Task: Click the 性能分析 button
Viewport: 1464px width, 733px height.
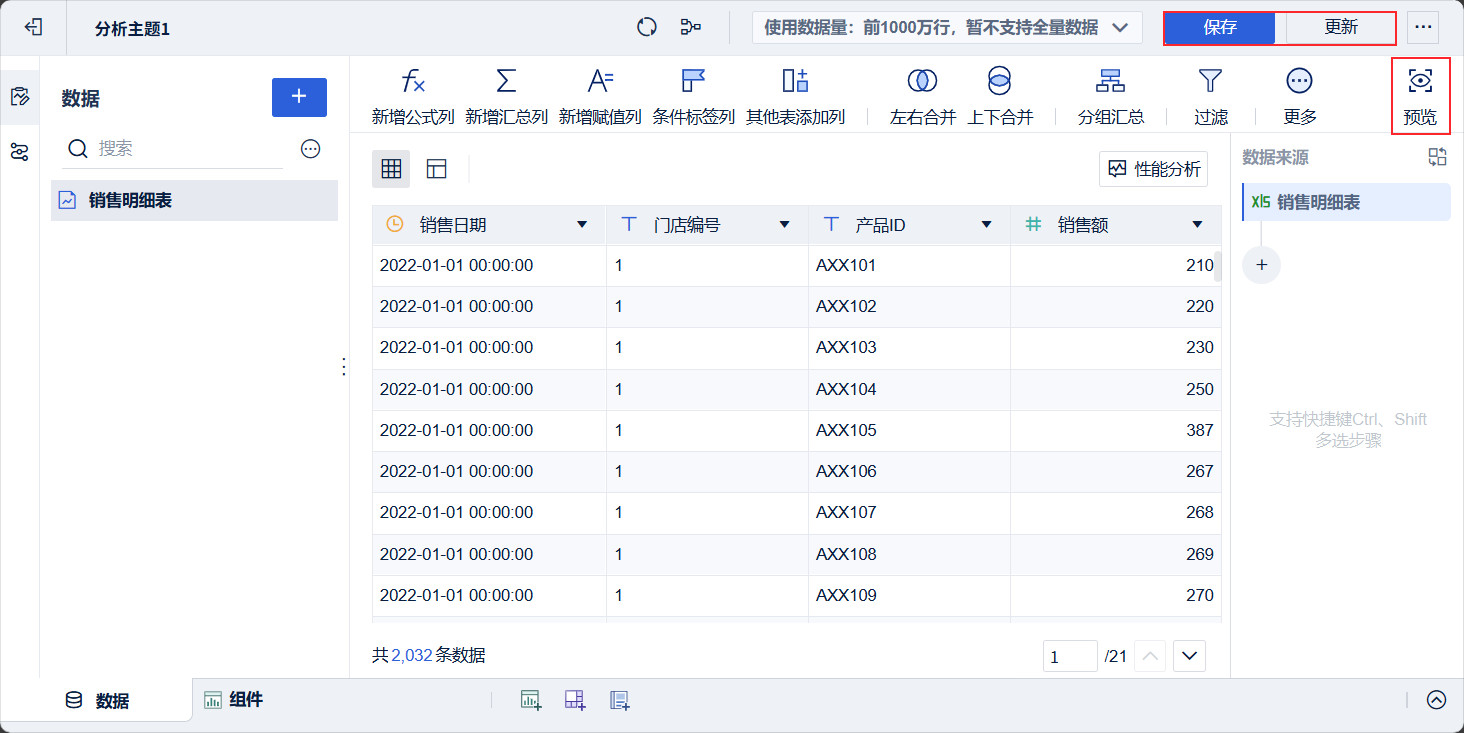Action: (x=1153, y=169)
